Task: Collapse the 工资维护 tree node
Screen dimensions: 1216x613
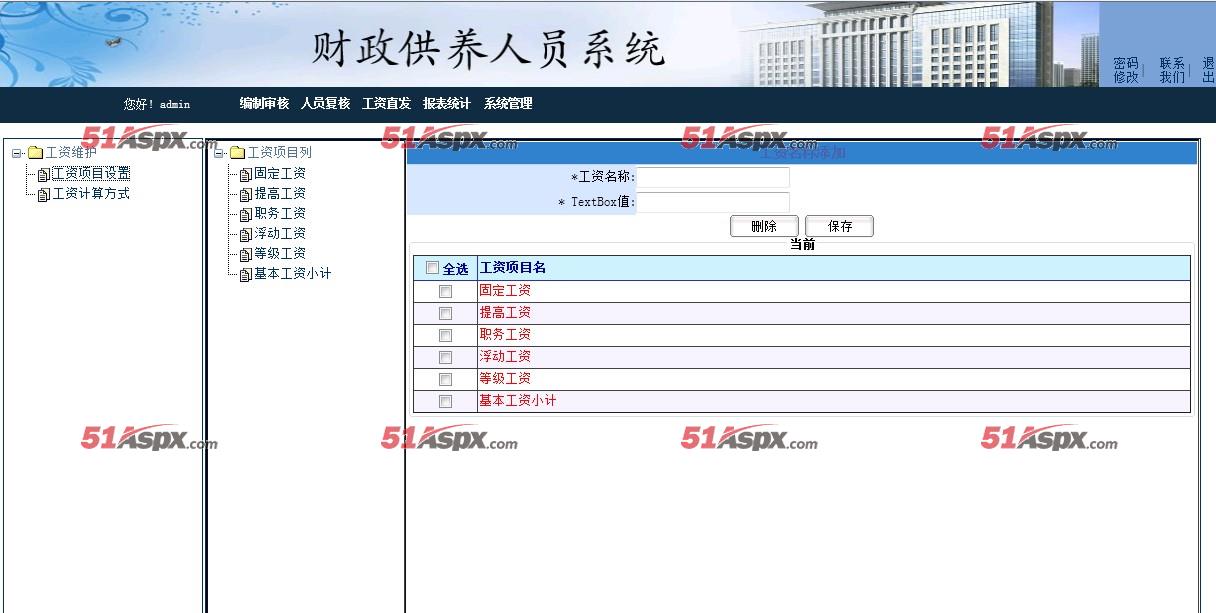Action: [x=17, y=153]
